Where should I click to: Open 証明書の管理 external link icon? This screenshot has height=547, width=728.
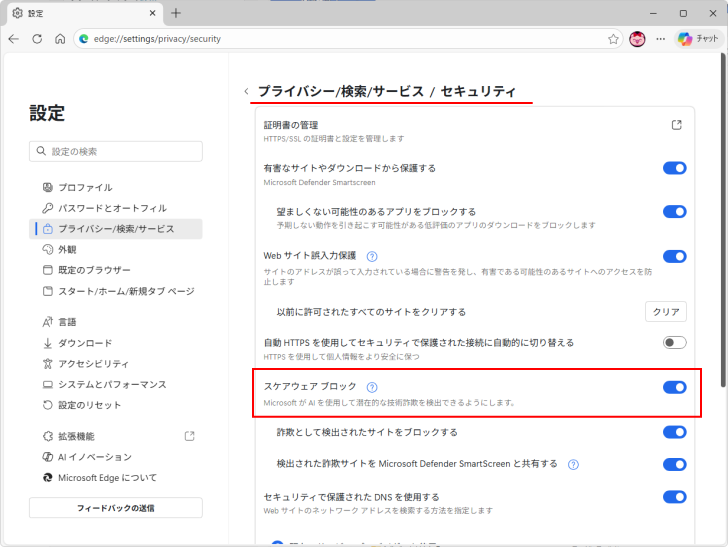pyautogui.click(x=676, y=125)
